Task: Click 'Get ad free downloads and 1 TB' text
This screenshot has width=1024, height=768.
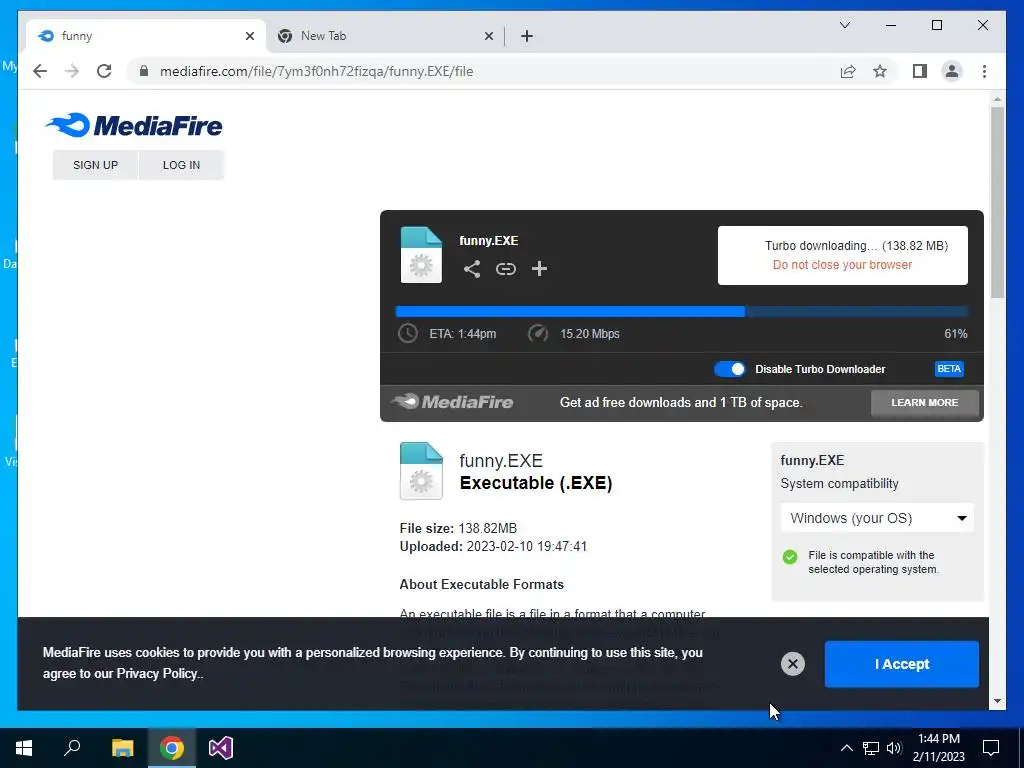Action: pyautogui.click(x=680, y=402)
